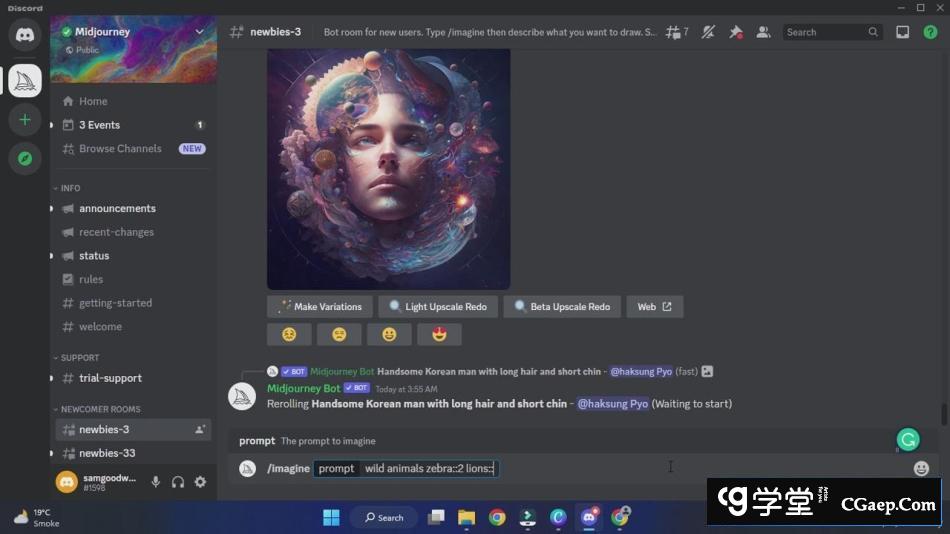The width and height of the screenshot is (950, 534).
Task: Deafen audio with headphones icon
Action: coord(178,482)
